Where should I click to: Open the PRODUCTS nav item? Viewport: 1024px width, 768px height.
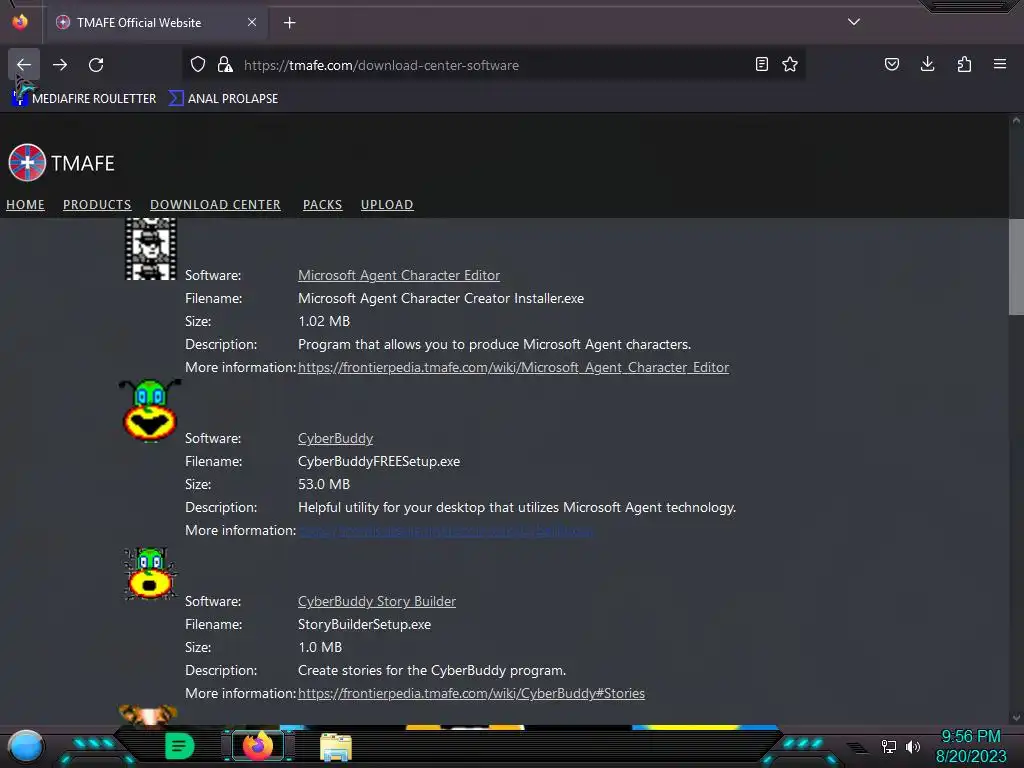(x=97, y=205)
